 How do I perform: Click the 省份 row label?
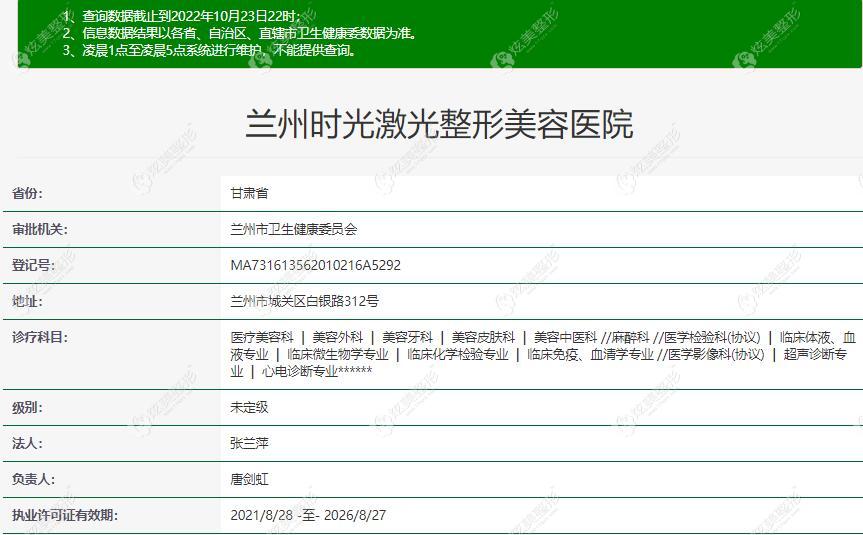click(x=27, y=193)
